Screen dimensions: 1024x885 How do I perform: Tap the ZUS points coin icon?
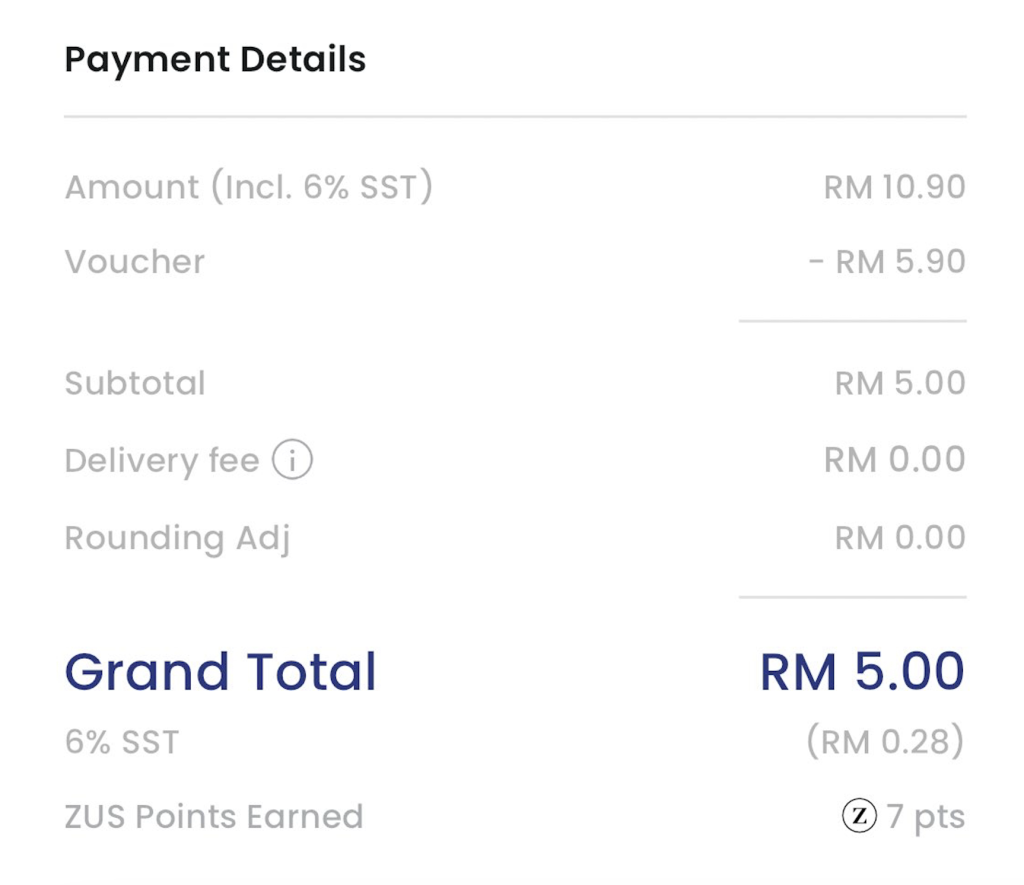coord(858,817)
